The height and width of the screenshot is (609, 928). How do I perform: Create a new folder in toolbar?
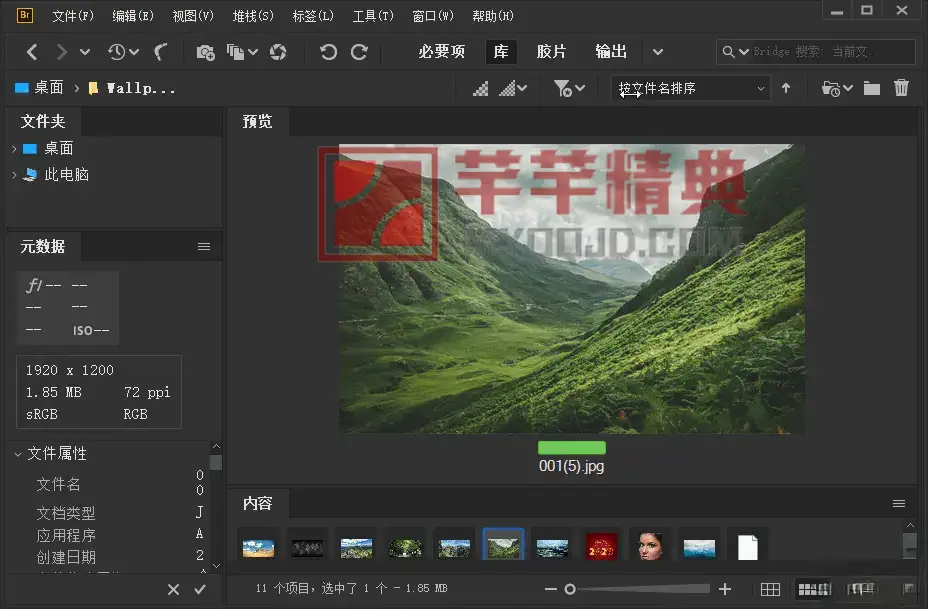(x=871, y=88)
